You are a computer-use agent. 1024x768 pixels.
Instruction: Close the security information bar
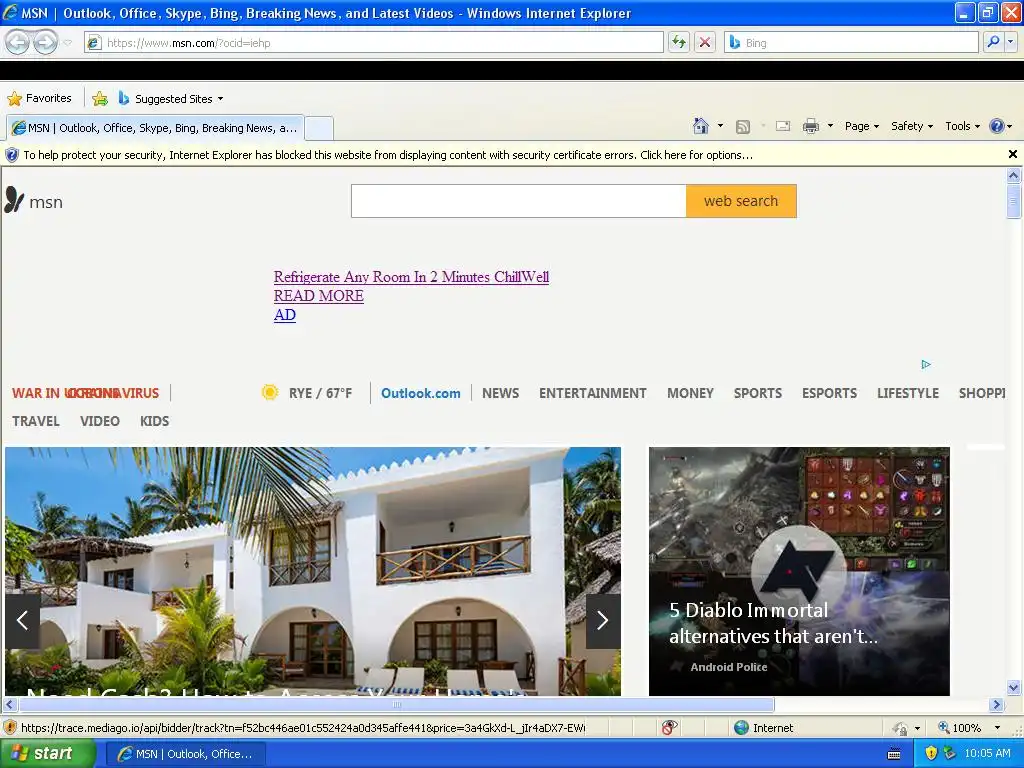(x=1012, y=154)
